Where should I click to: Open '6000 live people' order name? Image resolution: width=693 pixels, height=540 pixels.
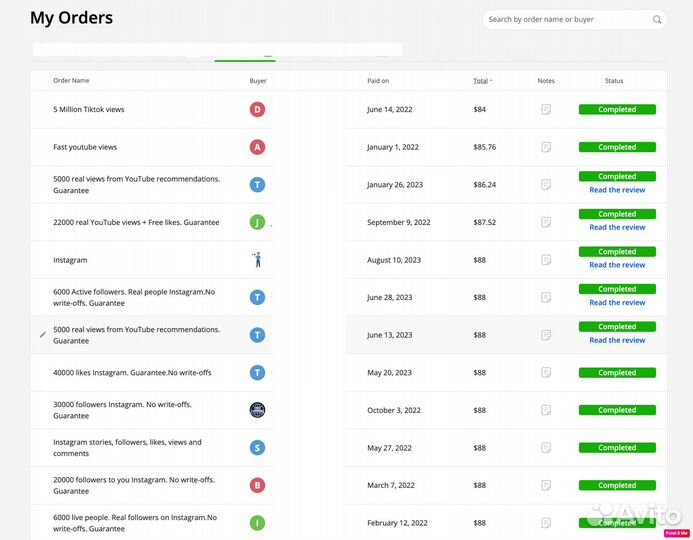(135, 523)
